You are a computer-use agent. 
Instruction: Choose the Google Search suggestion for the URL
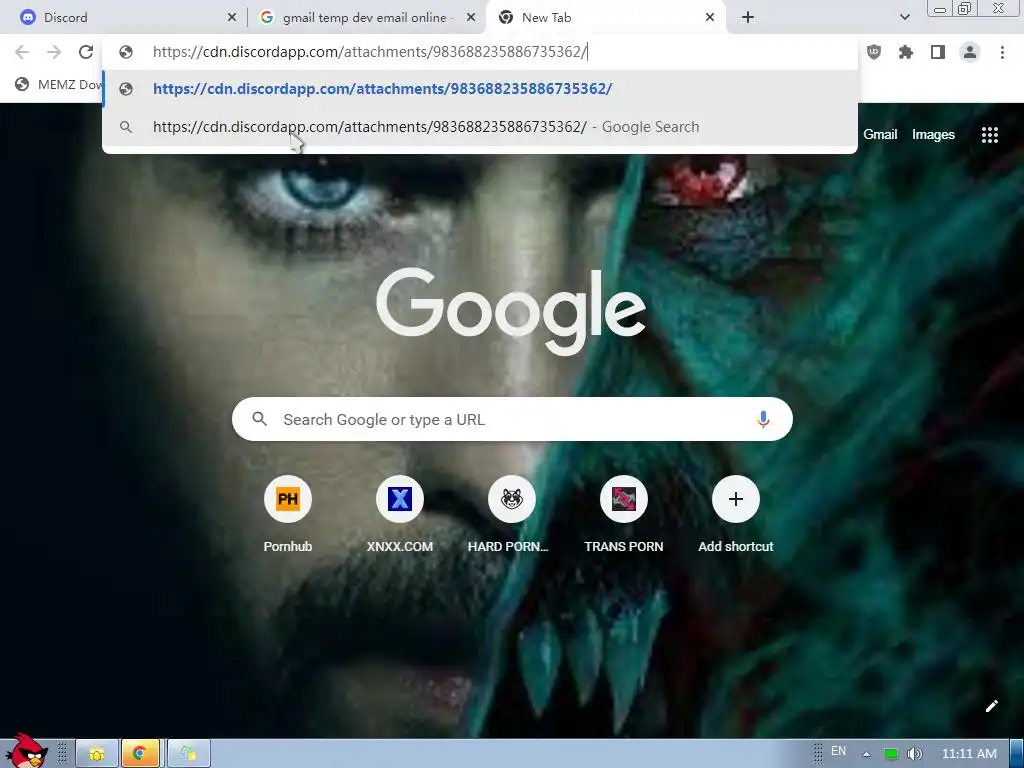pyautogui.click(x=480, y=127)
